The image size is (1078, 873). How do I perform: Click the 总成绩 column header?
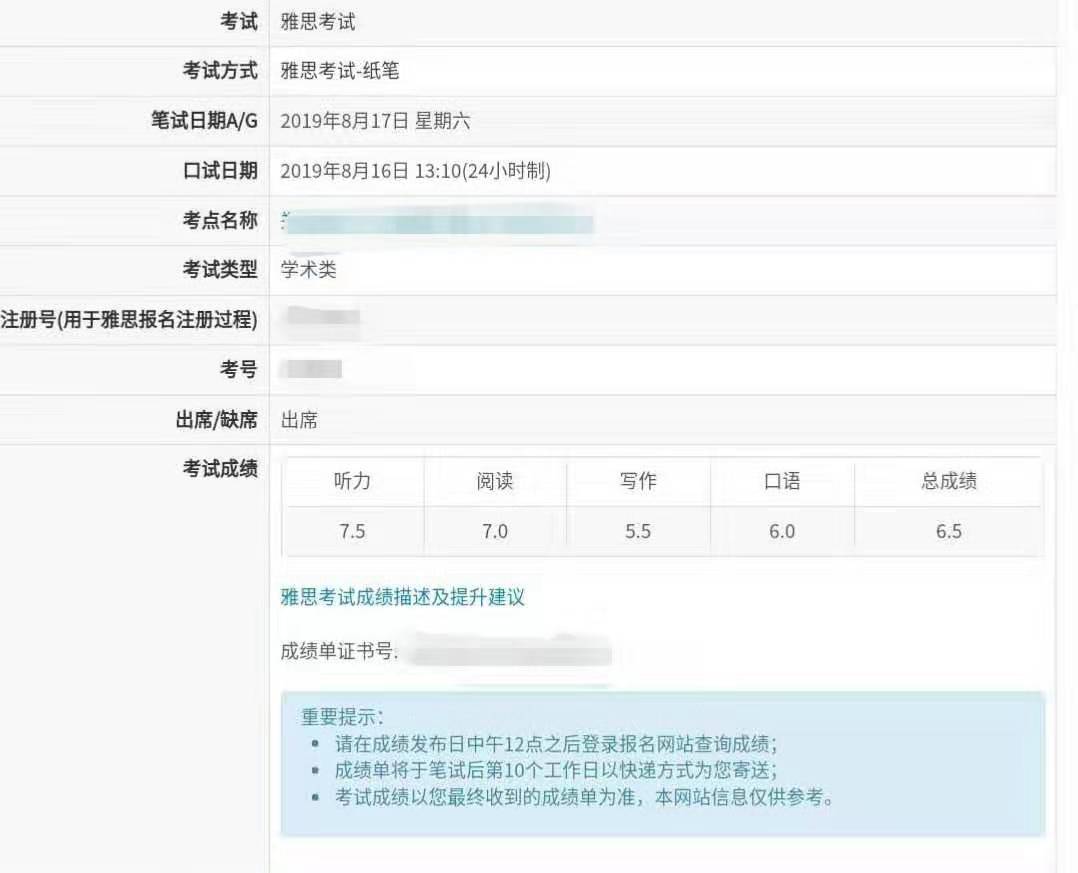pos(948,481)
